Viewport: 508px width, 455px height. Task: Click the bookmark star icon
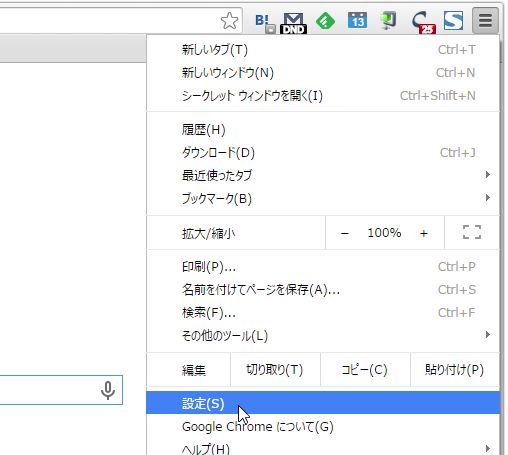click(x=230, y=21)
